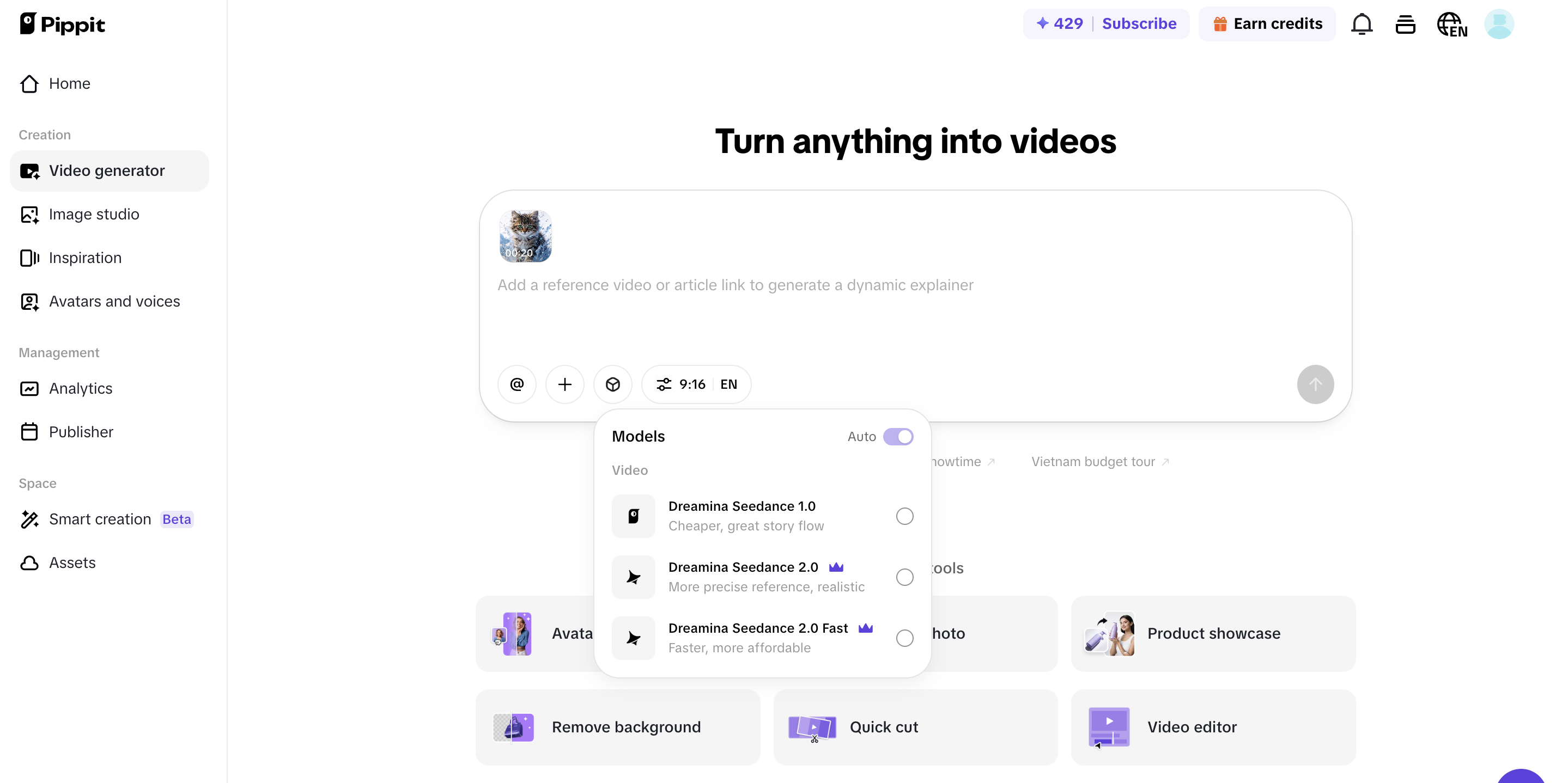Screen dimensions: 1568x783
Task: Click the Dreamina Seedance 1.0 model icon
Action: (634, 516)
